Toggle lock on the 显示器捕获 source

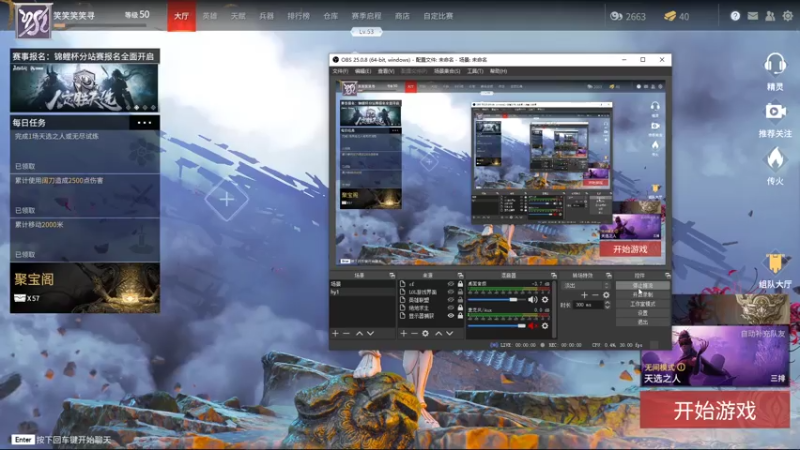(x=460, y=316)
